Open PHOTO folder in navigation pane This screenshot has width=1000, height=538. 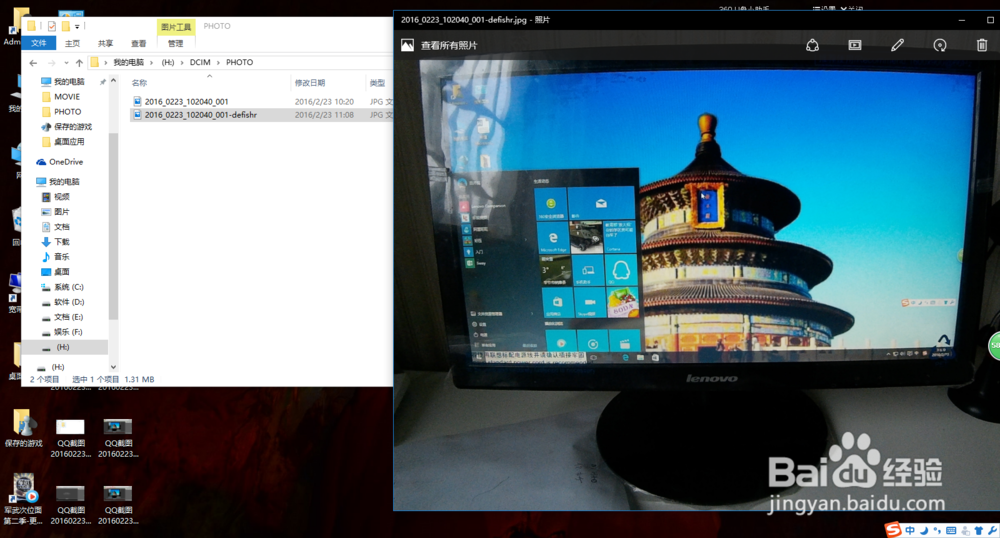pos(67,112)
